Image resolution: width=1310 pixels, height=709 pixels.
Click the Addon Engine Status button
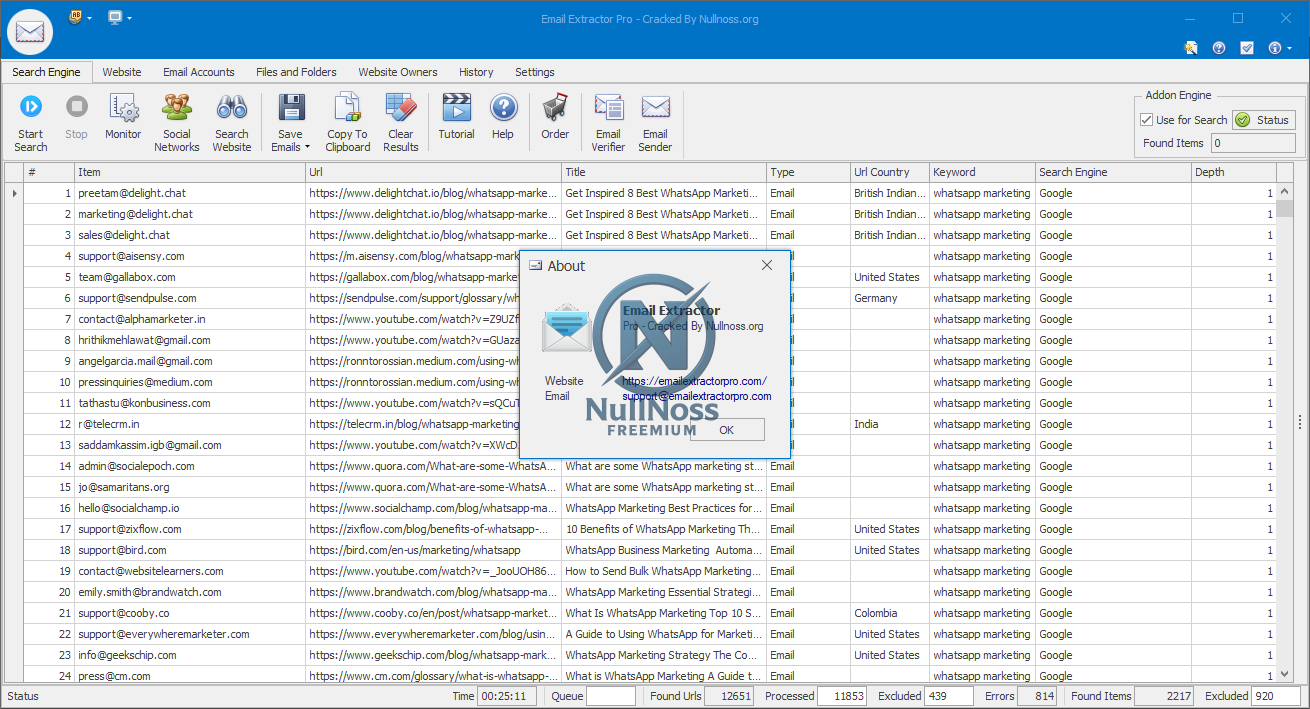(1264, 120)
